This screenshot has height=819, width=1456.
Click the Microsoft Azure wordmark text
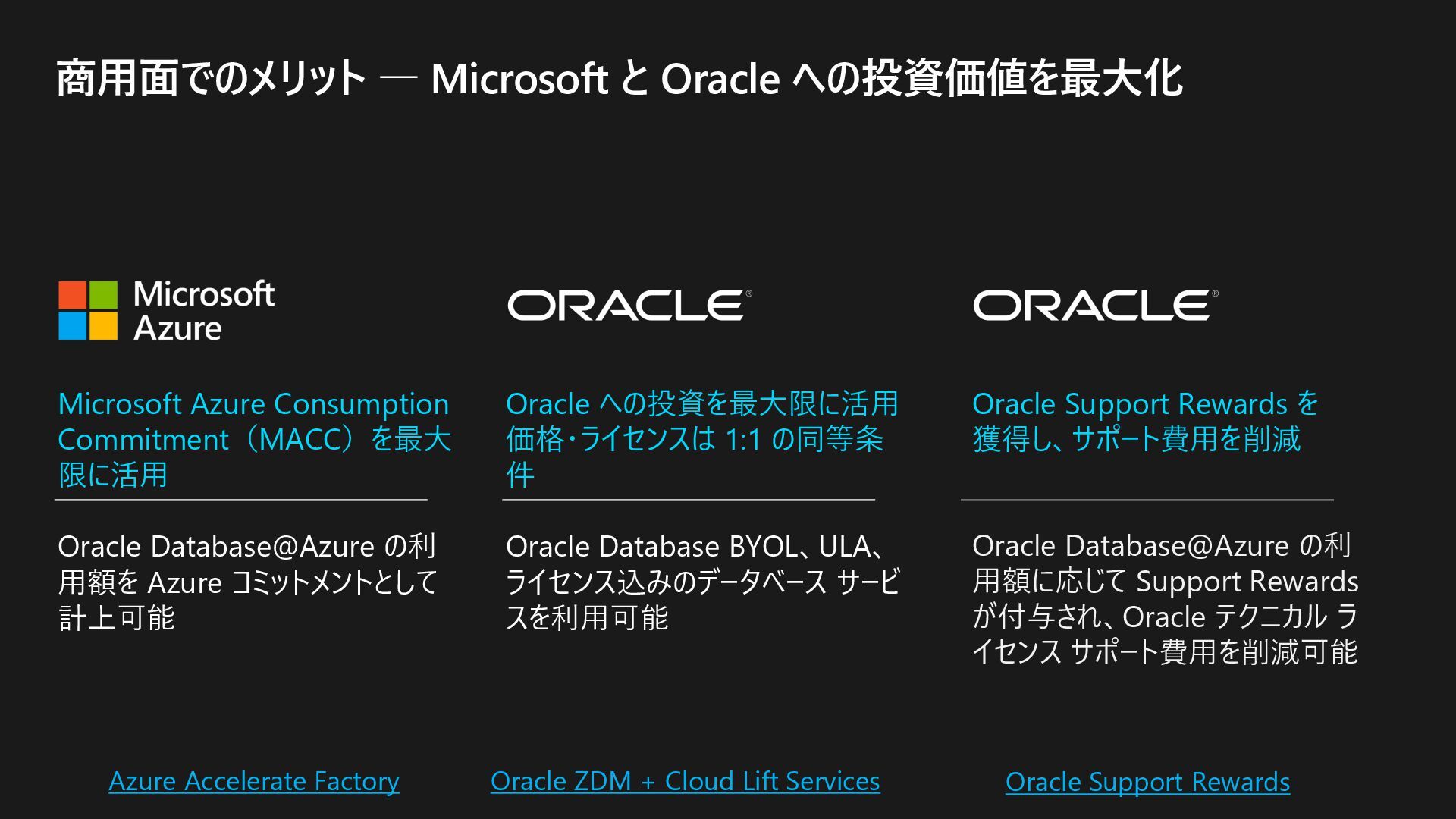pyautogui.click(x=203, y=311)
